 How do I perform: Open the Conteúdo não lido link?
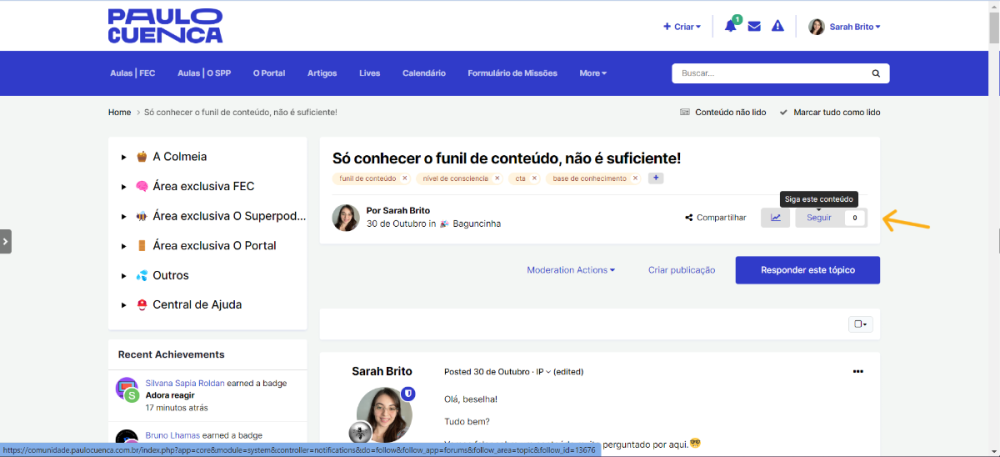[x=723, y=112]
